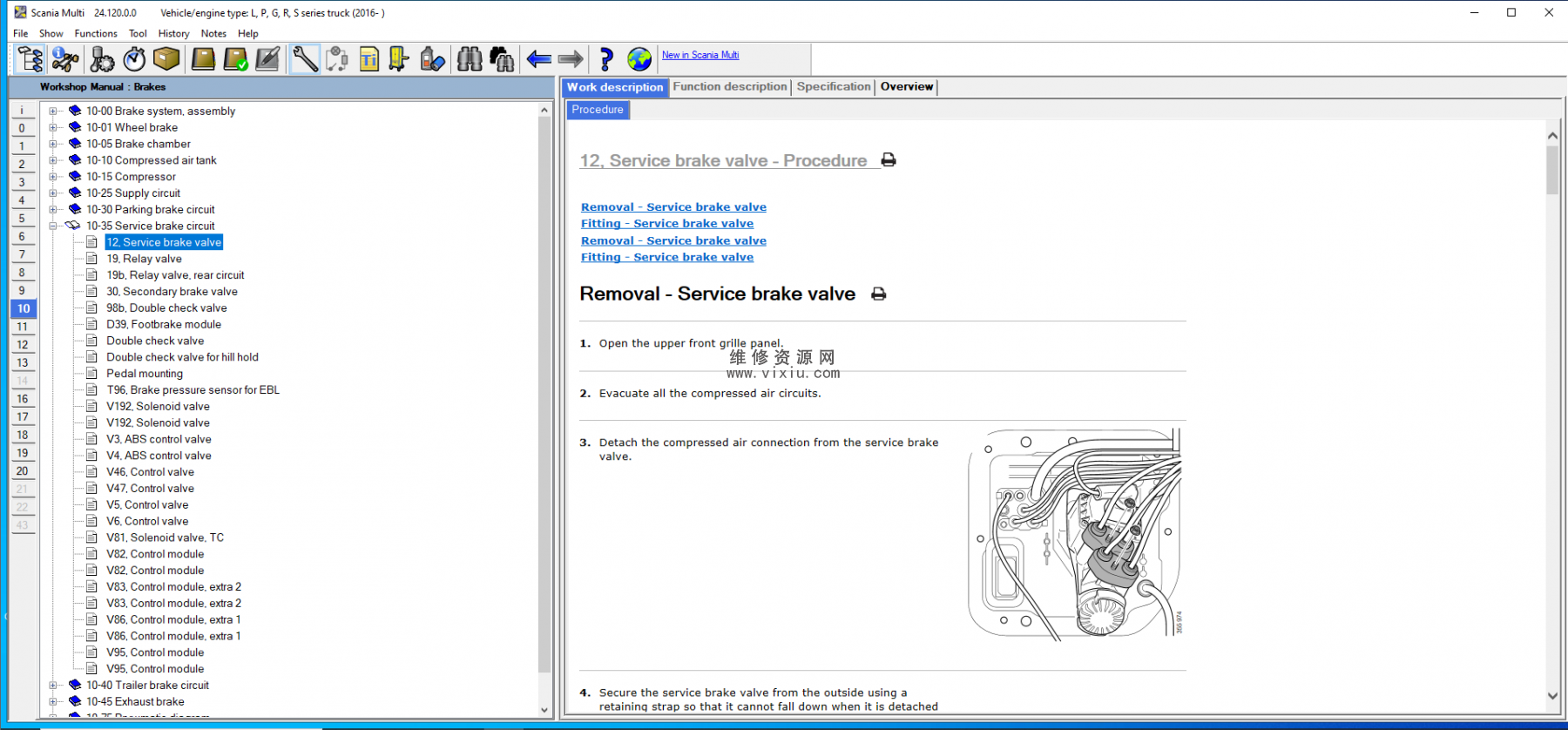Expand the 10-15 Compressor node
This screenshot has height=730, width=1568.
[x=53, y=177]
